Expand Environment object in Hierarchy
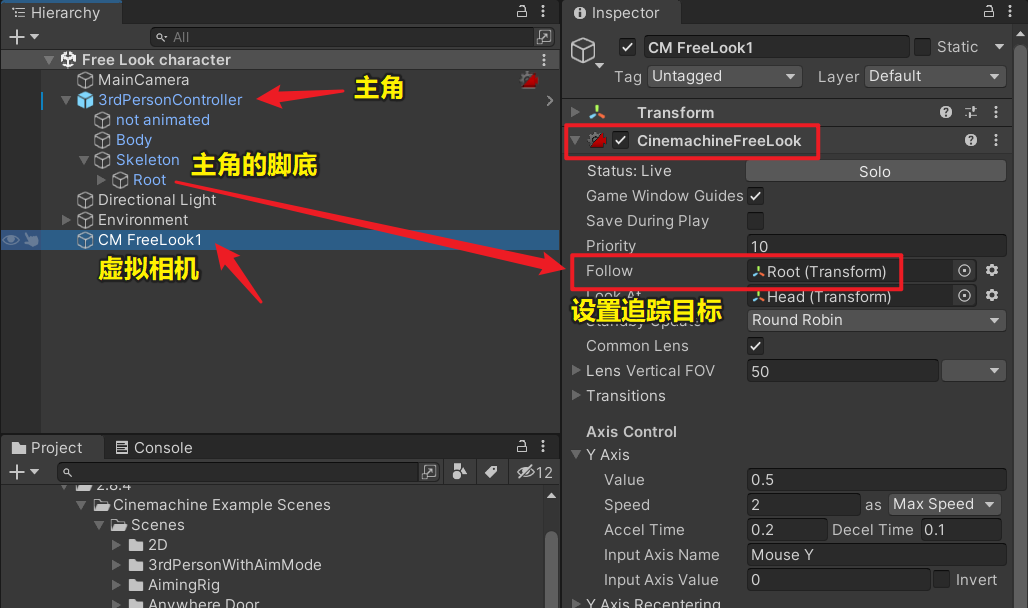Viewport: 1028px width, 608px height. point(66,220)
